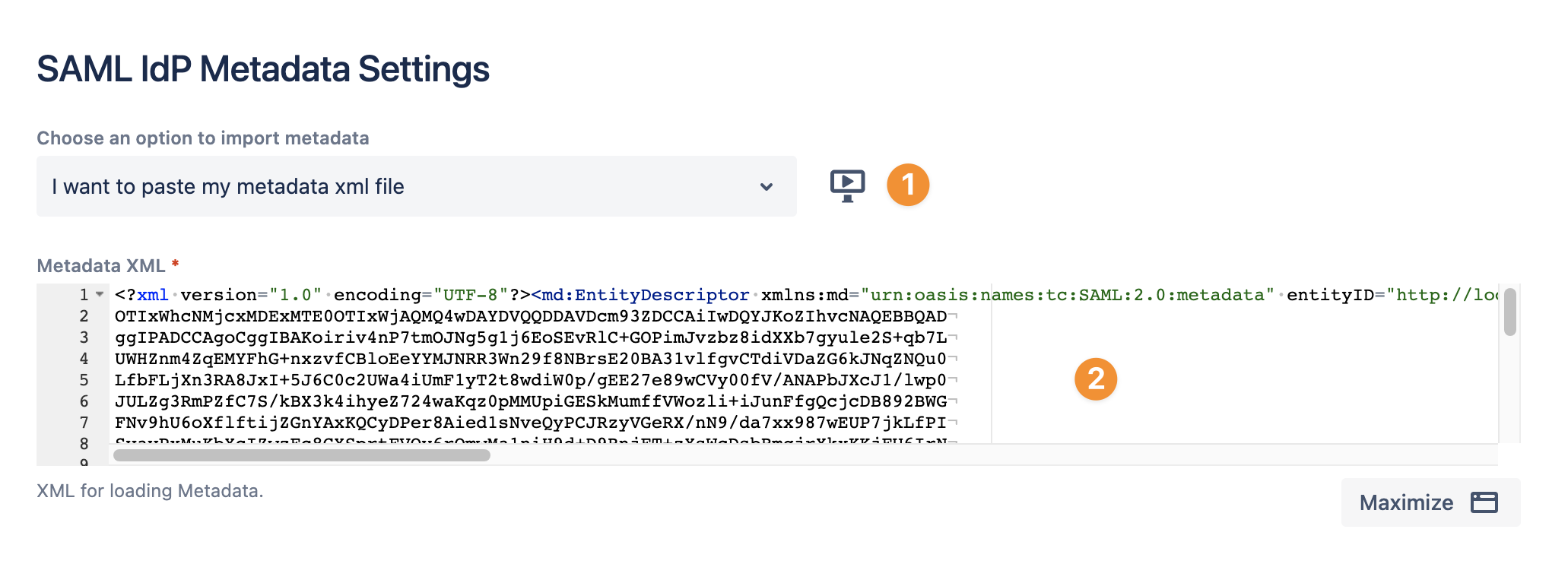Click the md:EntityDescriptor tag text
The height and width of the screenshot is (564, 1568).
(x=640, y=295)
